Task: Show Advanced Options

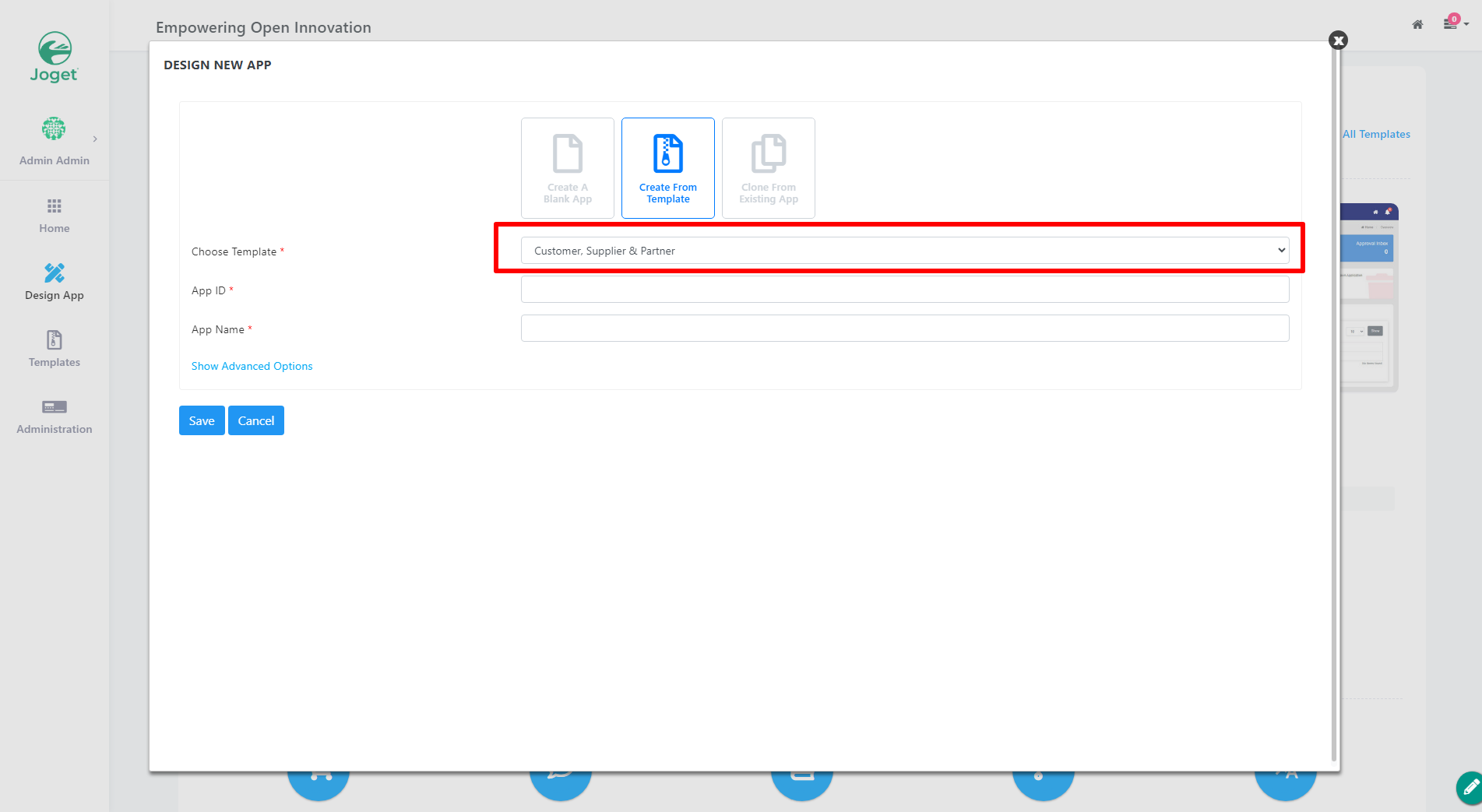Action: [x=252, y=366]
